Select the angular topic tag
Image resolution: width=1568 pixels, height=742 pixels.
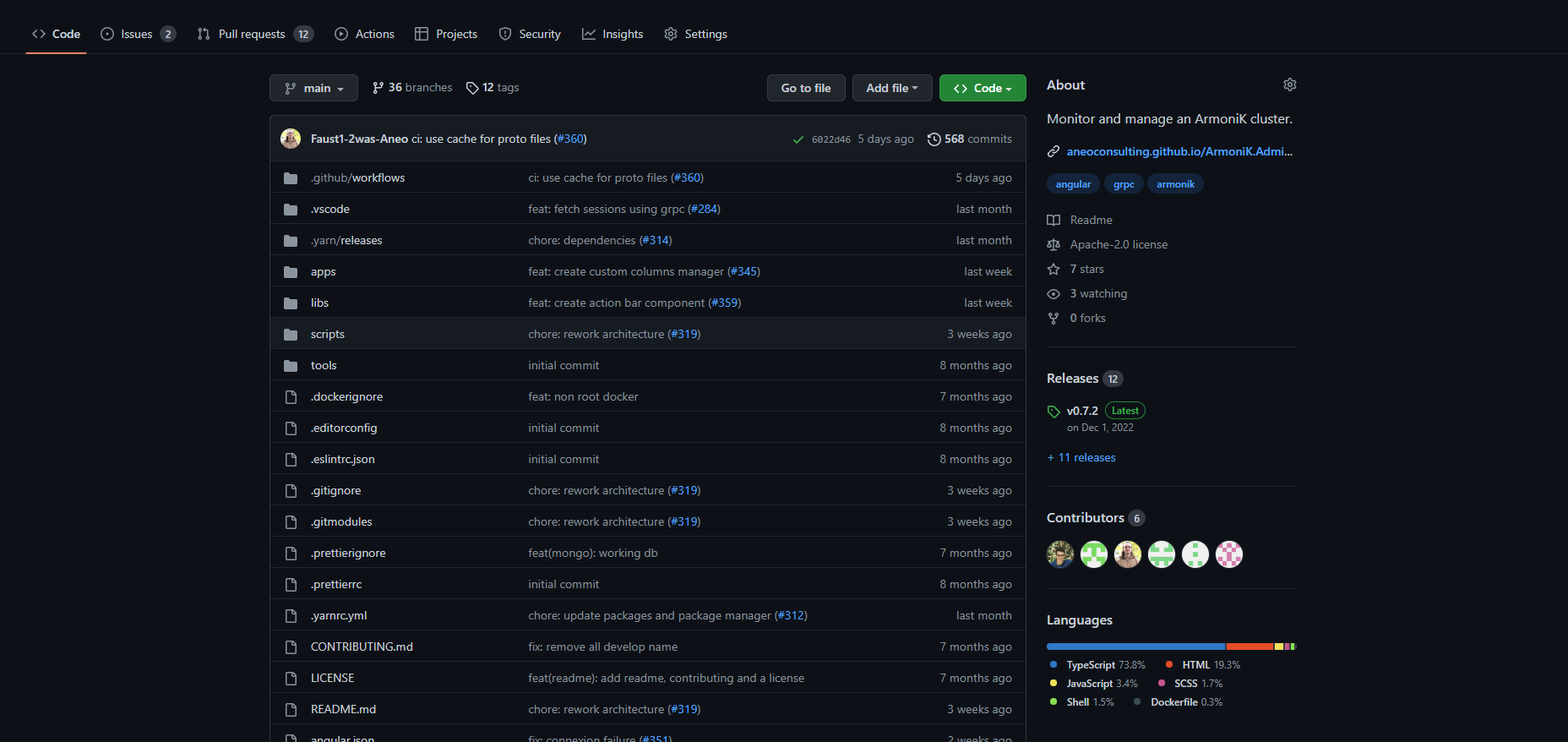coord(1073,184)
